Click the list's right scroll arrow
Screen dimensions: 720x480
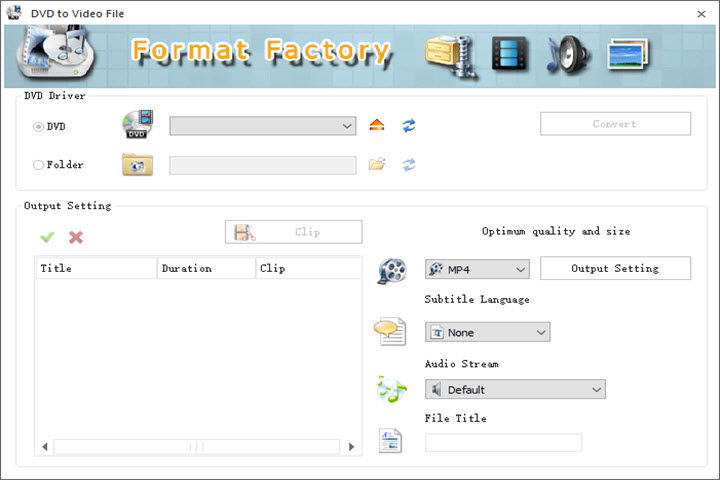351,446
